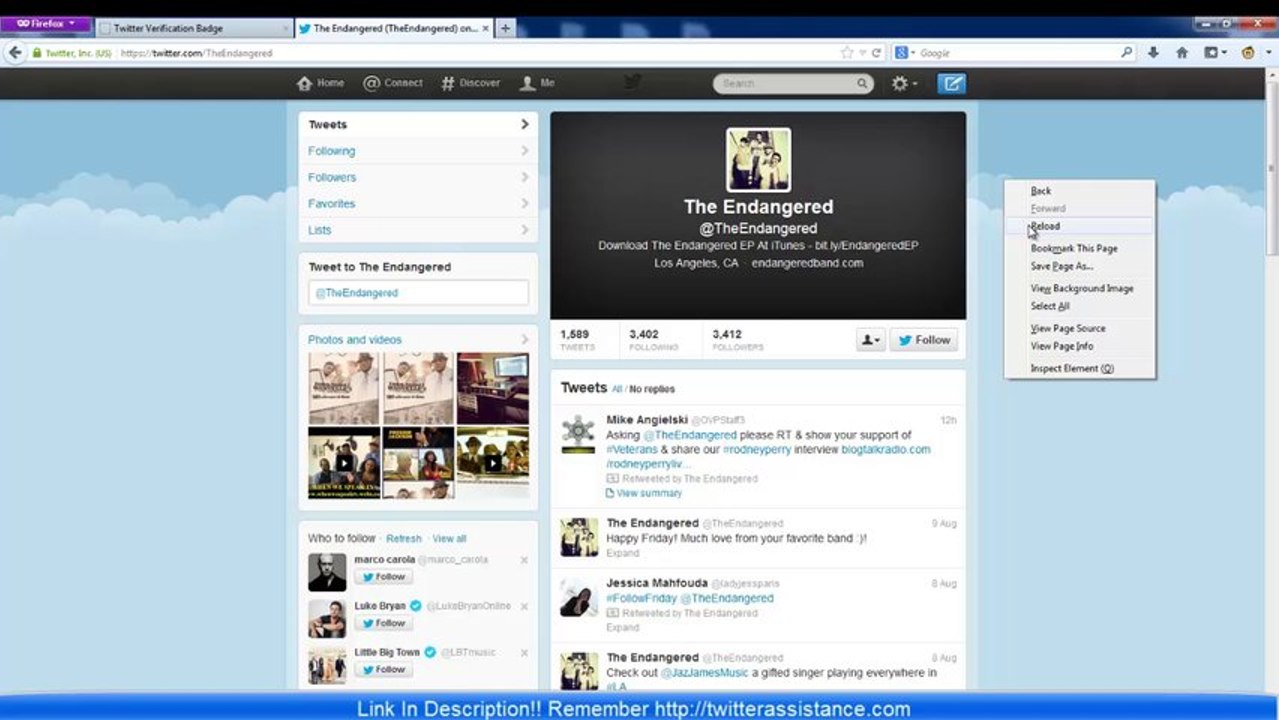Click the 3,402 following count
The image size is (1279, 720).
click(653, 340)
